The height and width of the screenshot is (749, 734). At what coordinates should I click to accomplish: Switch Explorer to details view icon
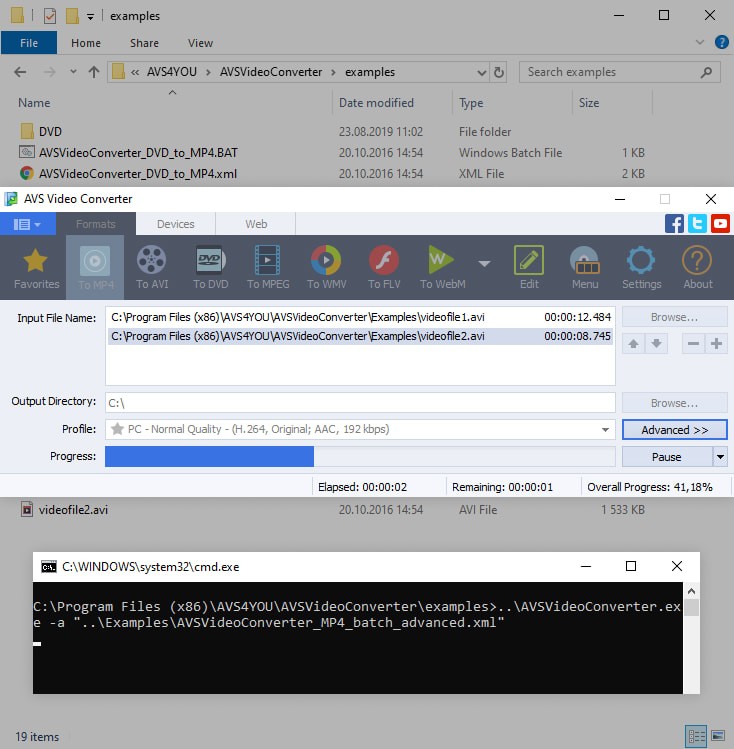(x=696, y=736)
